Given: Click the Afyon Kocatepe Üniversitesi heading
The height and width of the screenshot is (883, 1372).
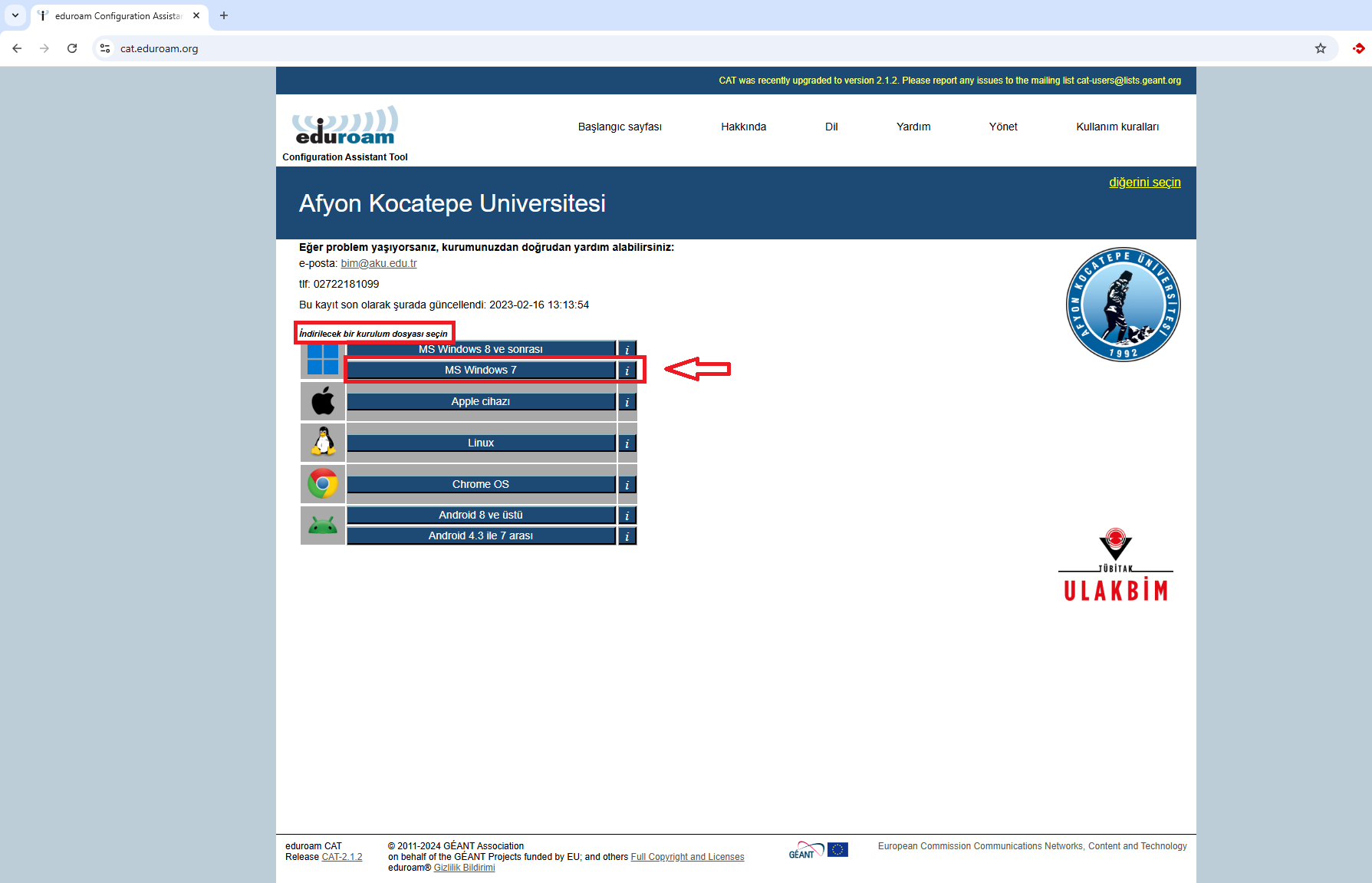Looking at the screenshot, I should (x=452, y=203).
